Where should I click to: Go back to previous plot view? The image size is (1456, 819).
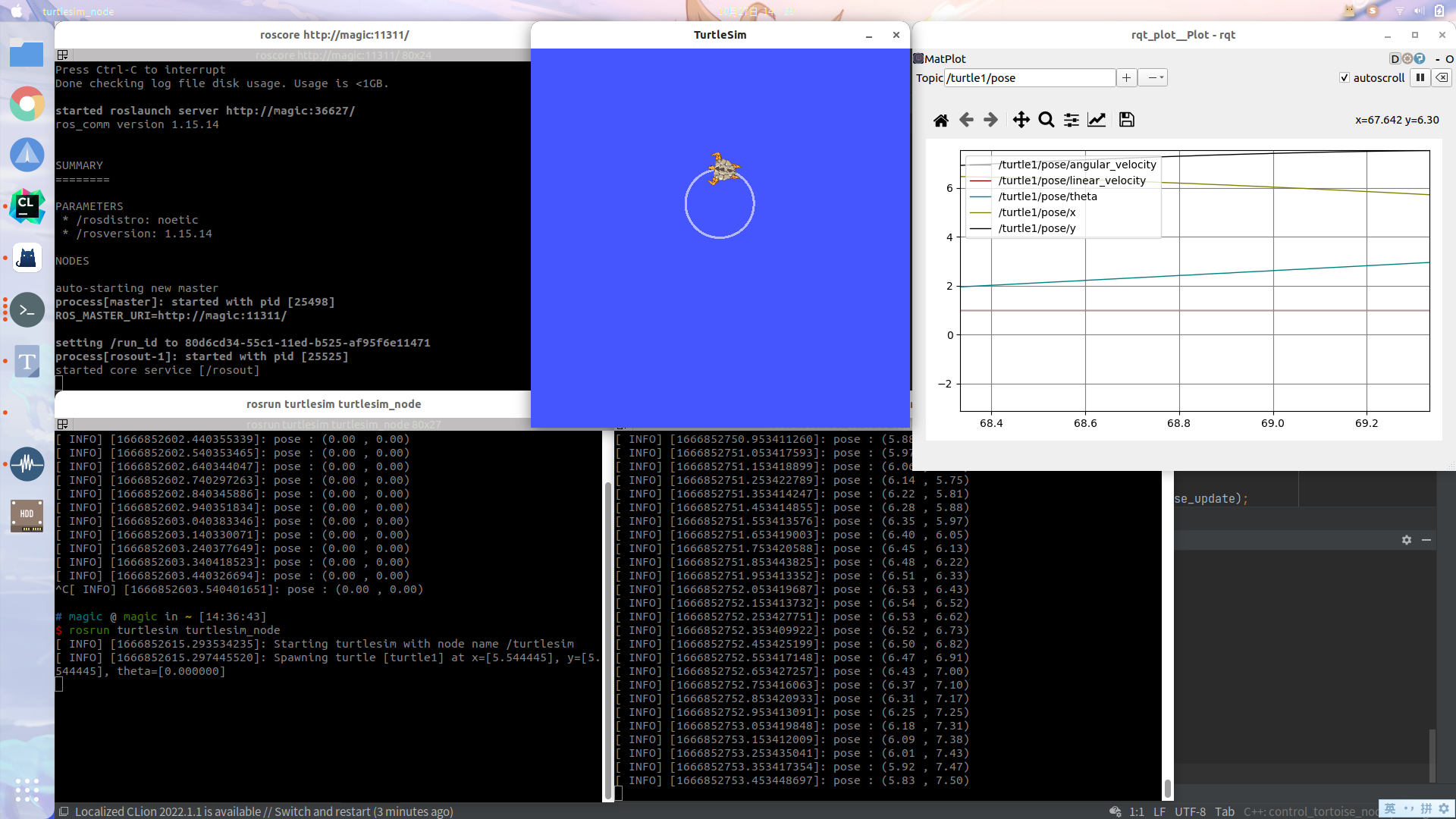(x=966, y=120)
